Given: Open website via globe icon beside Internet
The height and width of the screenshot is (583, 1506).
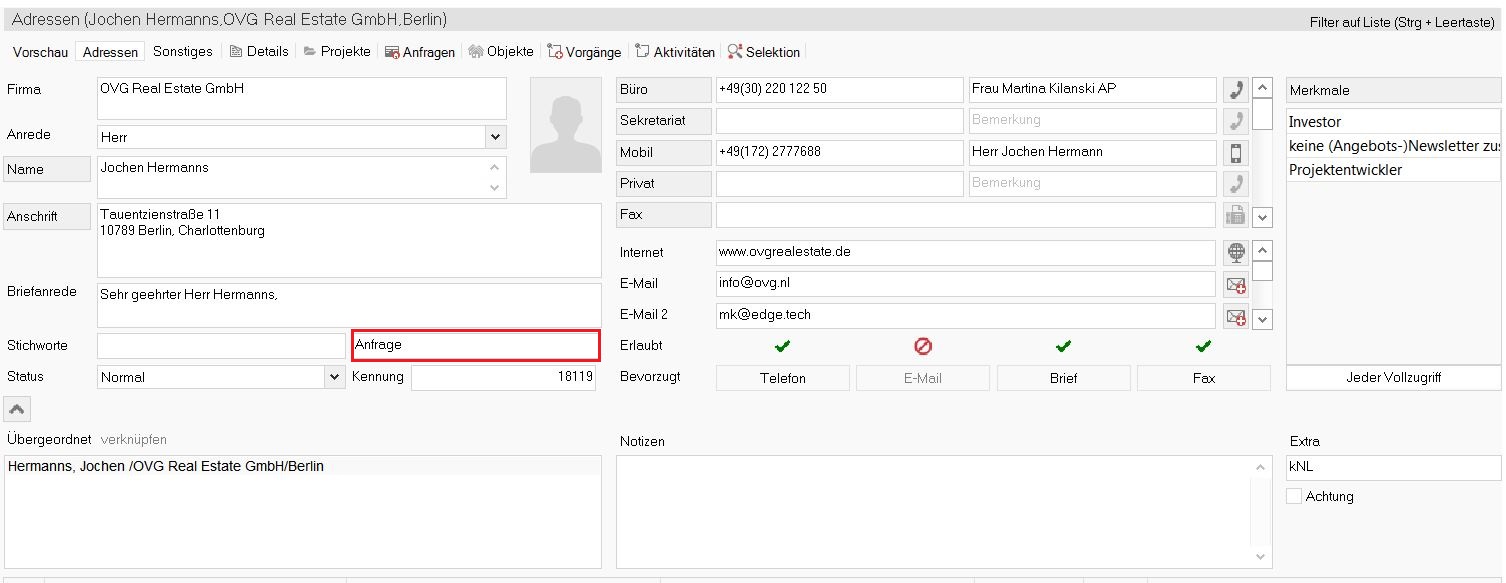Looking at the screenshot, I should (1236, 253).
